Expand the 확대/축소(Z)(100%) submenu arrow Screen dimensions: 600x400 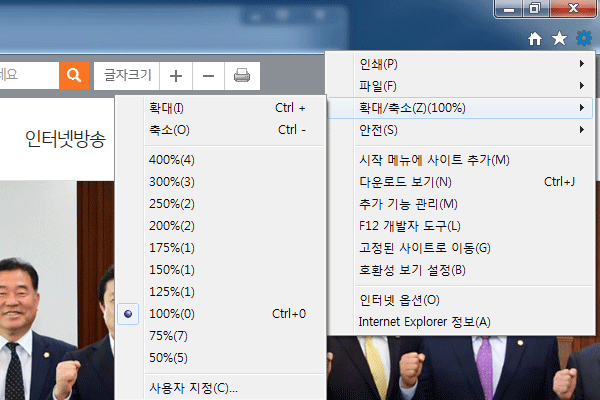click(582, 108)
